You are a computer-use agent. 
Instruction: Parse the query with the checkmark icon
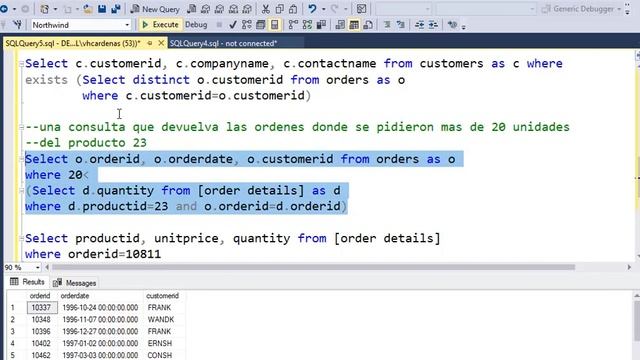233,25
